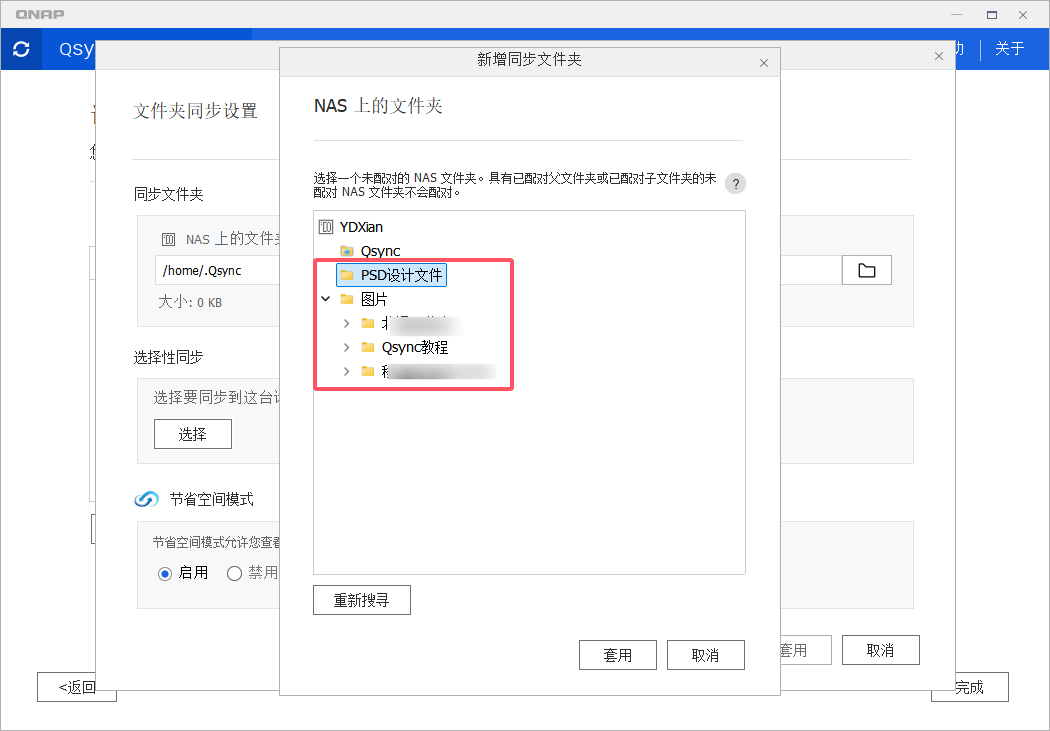Image resolution: width=1050 pixels, height=731 pixels.
Task: Open 关于 menu in top bar
Action: coord(1009,49)
